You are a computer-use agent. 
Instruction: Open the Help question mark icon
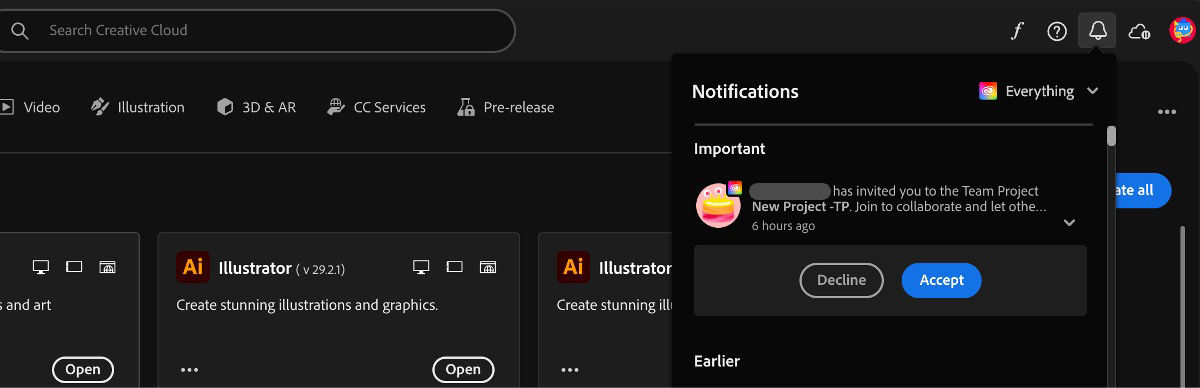[x=1057, y=31]
